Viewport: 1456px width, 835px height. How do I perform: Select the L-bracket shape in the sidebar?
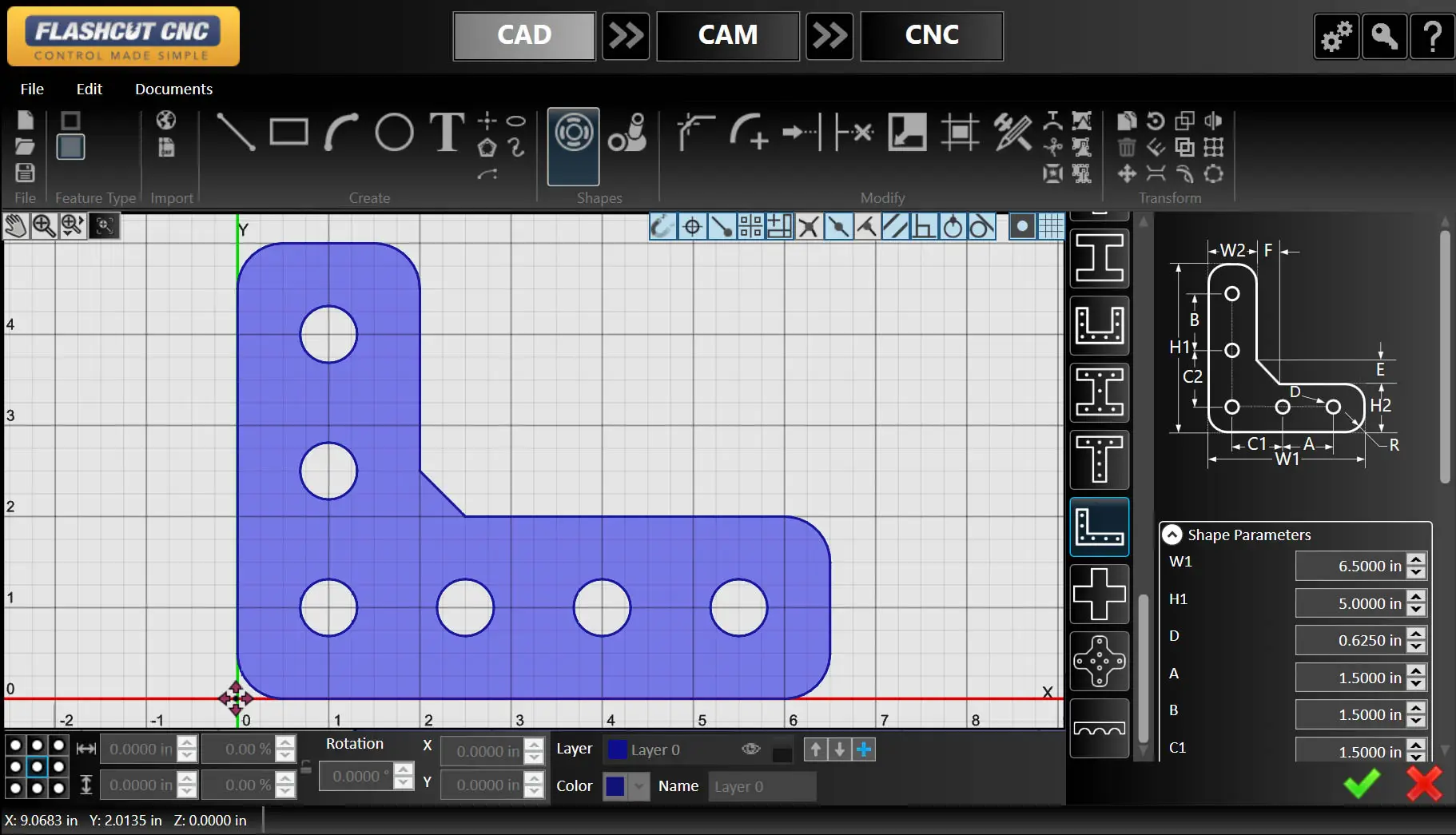coord(1100,527)
